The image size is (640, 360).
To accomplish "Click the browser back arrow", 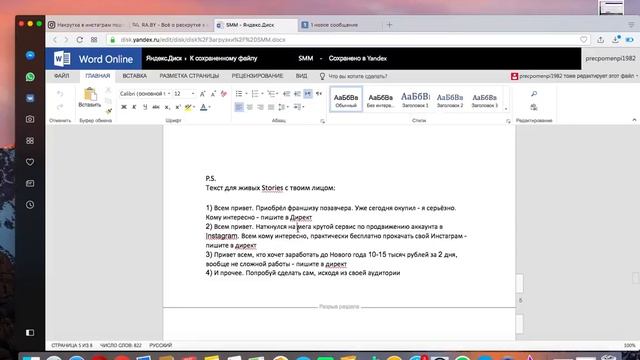I will [55, 40].
